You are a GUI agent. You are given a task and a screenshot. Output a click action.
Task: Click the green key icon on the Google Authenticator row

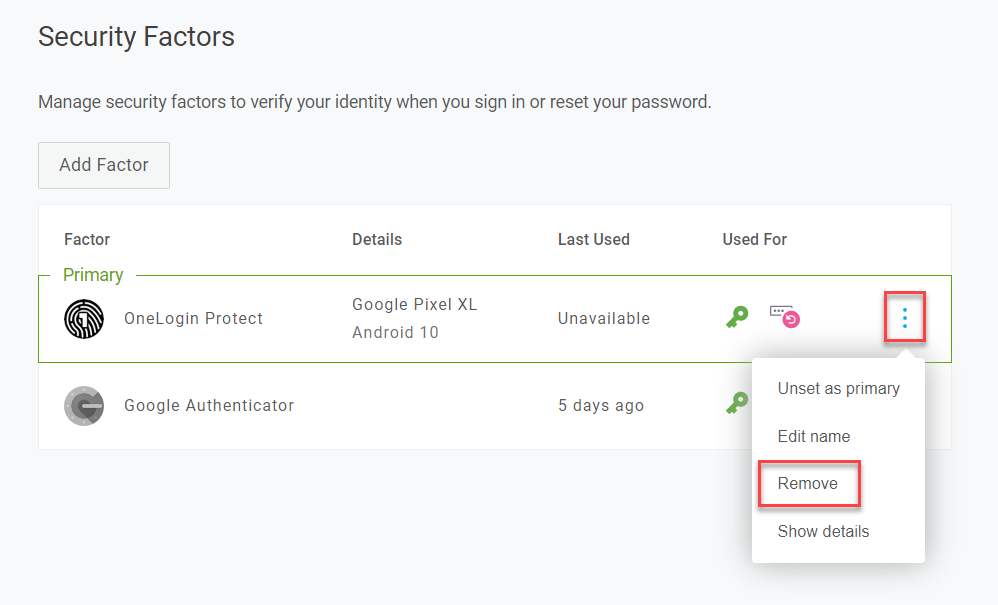point(737,403)
